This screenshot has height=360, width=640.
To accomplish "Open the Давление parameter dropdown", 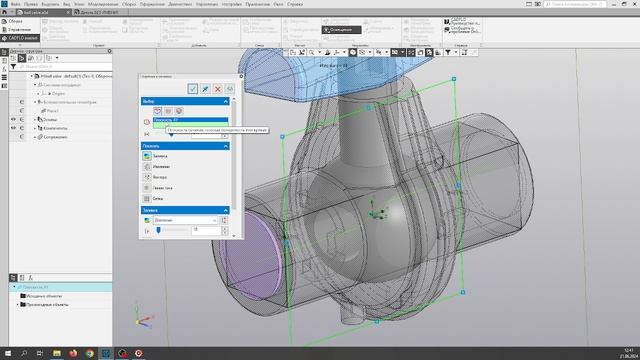I will pos(185,220).
